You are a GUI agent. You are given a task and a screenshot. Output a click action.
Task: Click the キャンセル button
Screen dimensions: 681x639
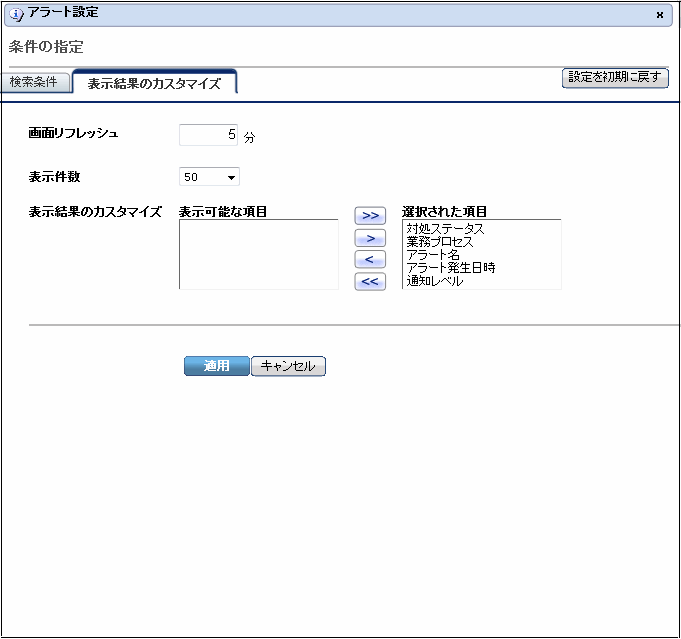pos(288,366)
